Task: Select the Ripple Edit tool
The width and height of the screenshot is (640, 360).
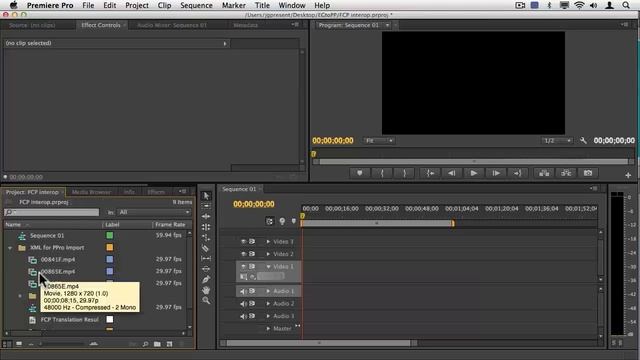Action: [x=206, y=216]
